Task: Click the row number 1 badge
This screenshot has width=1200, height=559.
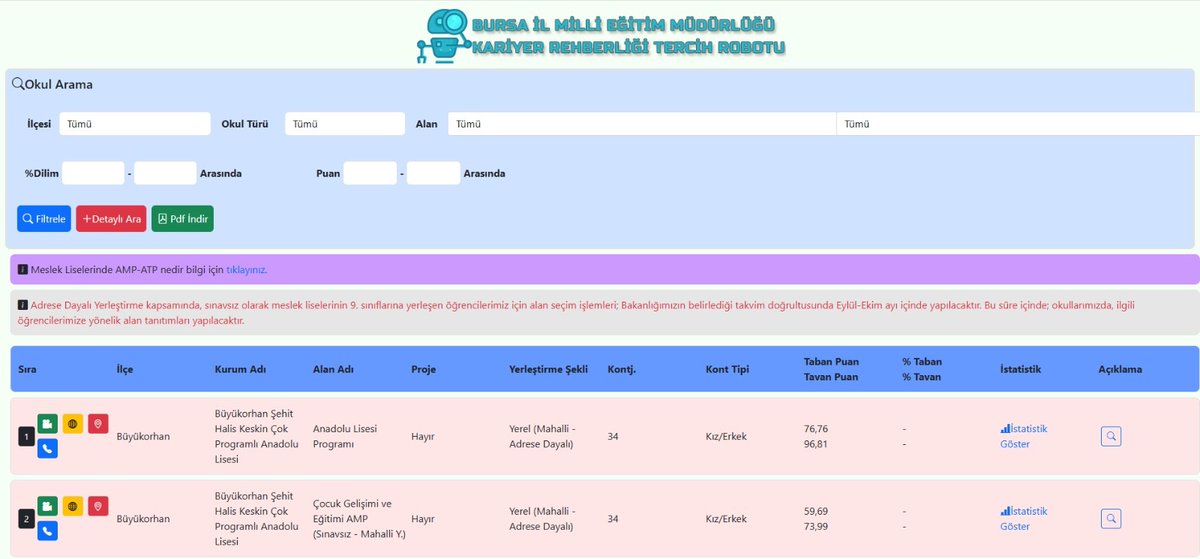Action: tap(25, 436)
